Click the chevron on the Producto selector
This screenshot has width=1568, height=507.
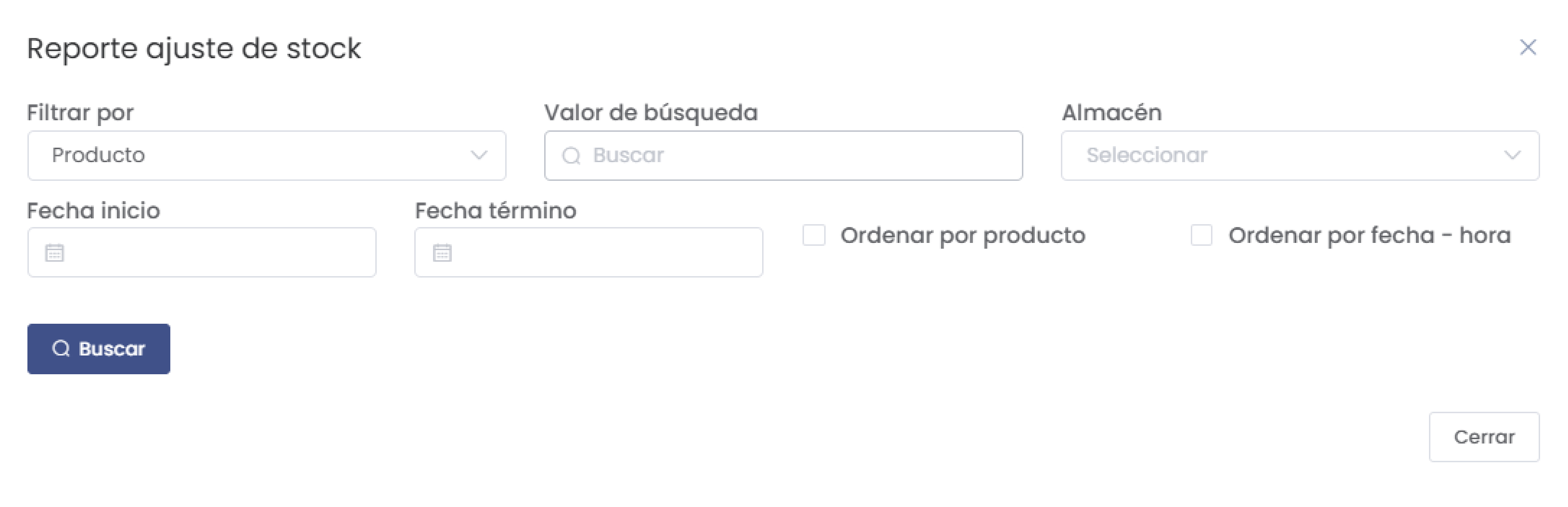point(480,156)
